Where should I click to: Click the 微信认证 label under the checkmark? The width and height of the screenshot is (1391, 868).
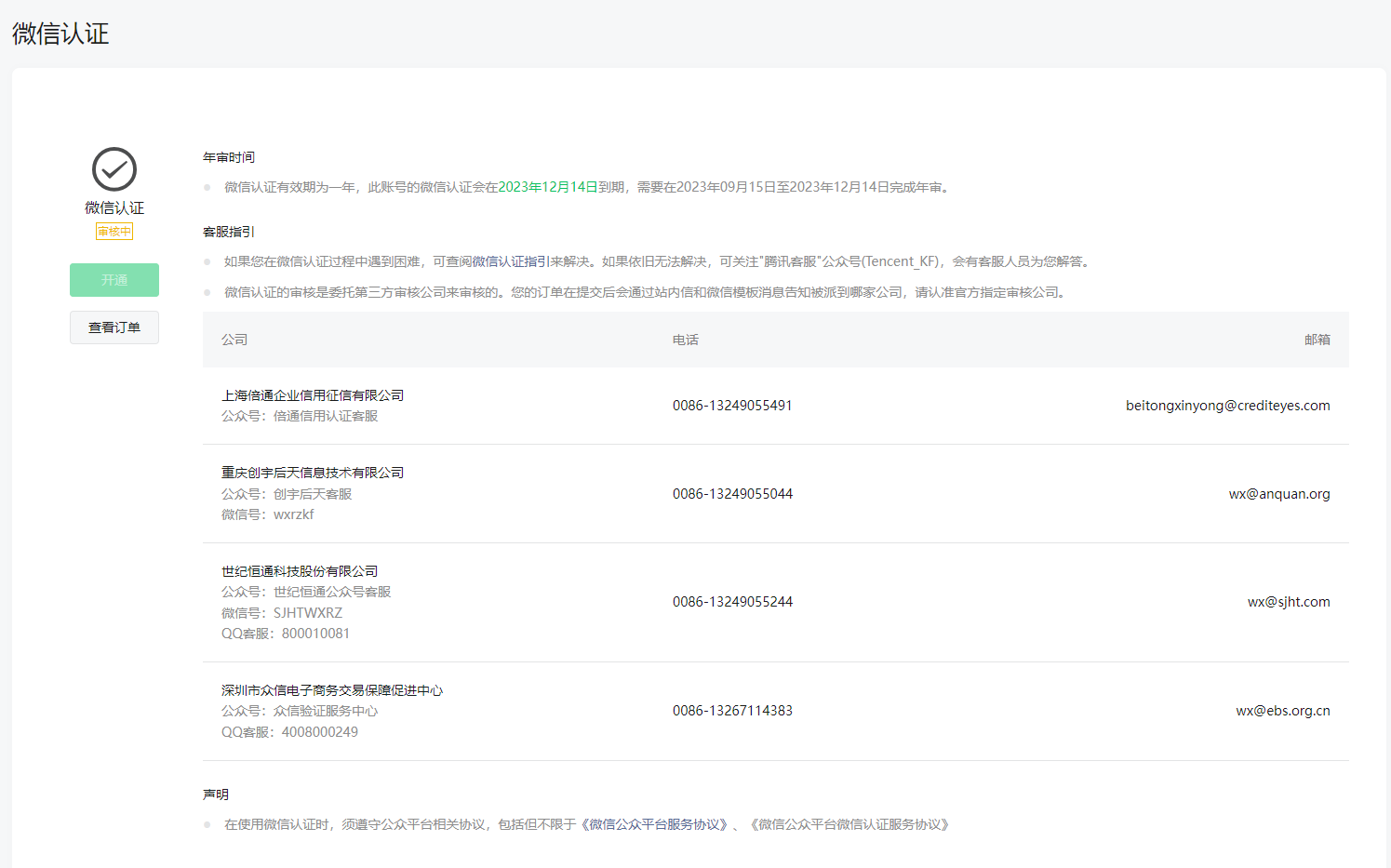click(x=114, y=207)
